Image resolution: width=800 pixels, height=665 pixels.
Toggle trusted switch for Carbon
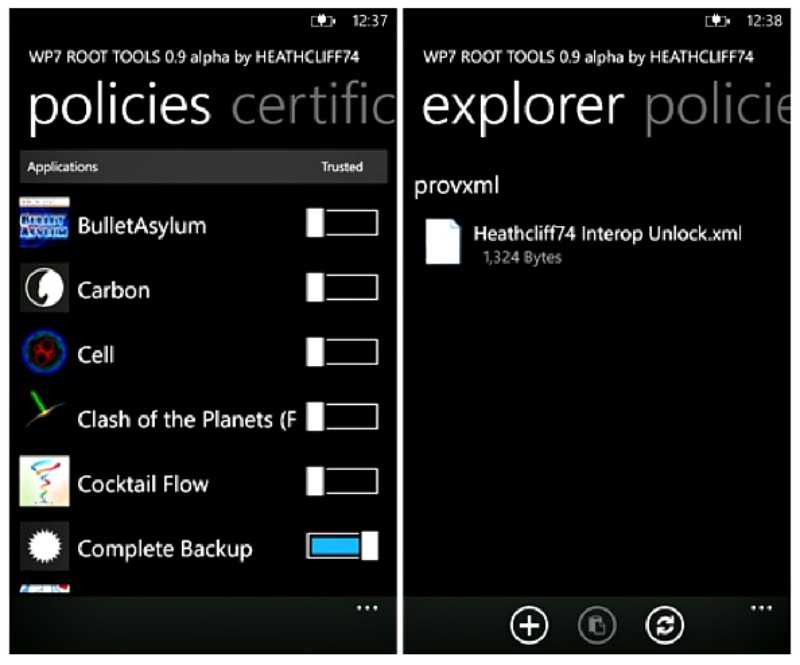coord(342,289)
